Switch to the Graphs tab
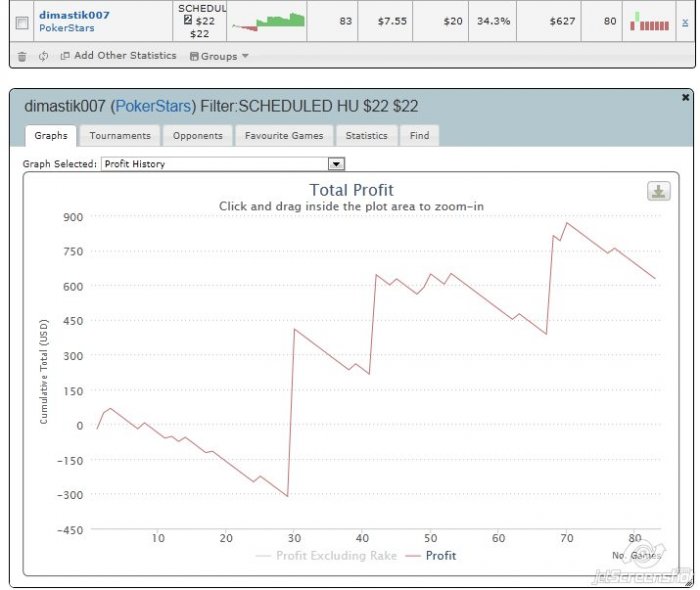 51,135
